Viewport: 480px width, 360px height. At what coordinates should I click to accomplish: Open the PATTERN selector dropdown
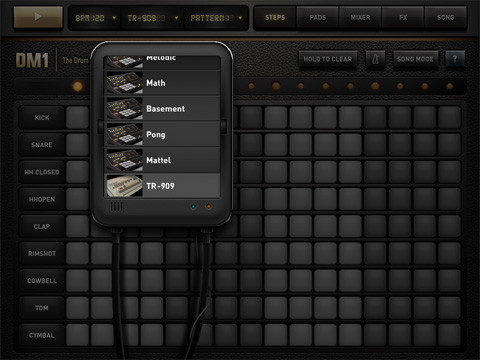click(x=216, y=18)
